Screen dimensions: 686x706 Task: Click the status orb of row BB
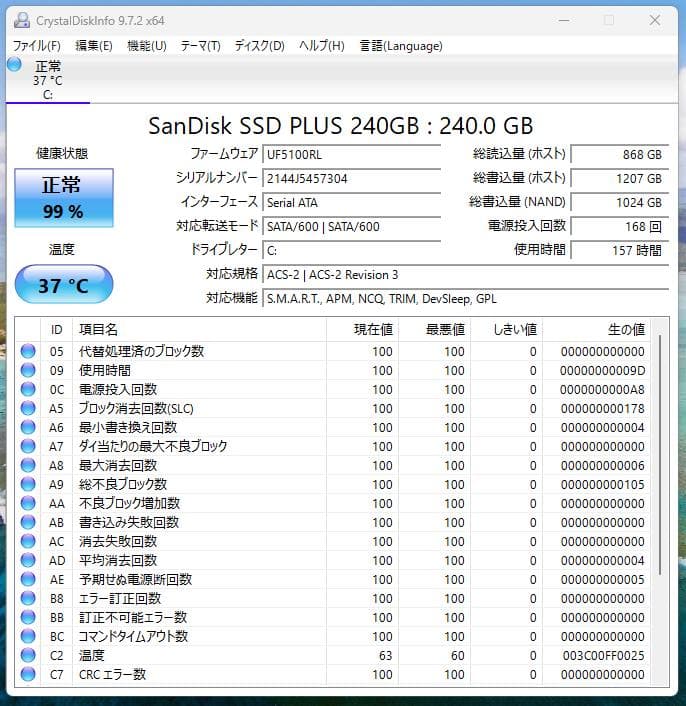[x=28, y=617]
